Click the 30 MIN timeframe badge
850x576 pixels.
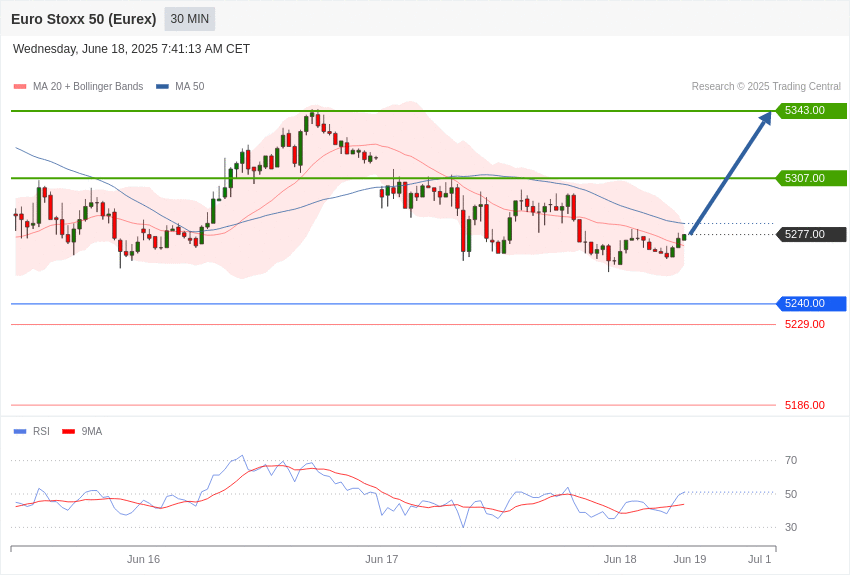[190, 19]
